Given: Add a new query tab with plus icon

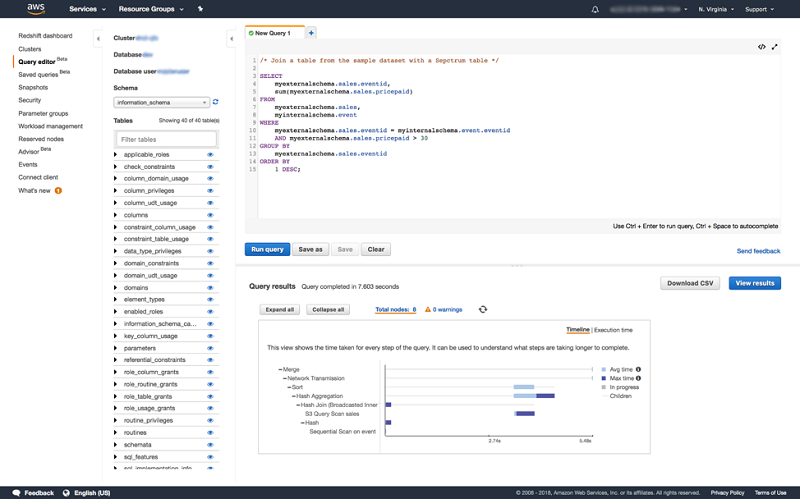Looking at the screenshot, I should (x=311, y=33).
